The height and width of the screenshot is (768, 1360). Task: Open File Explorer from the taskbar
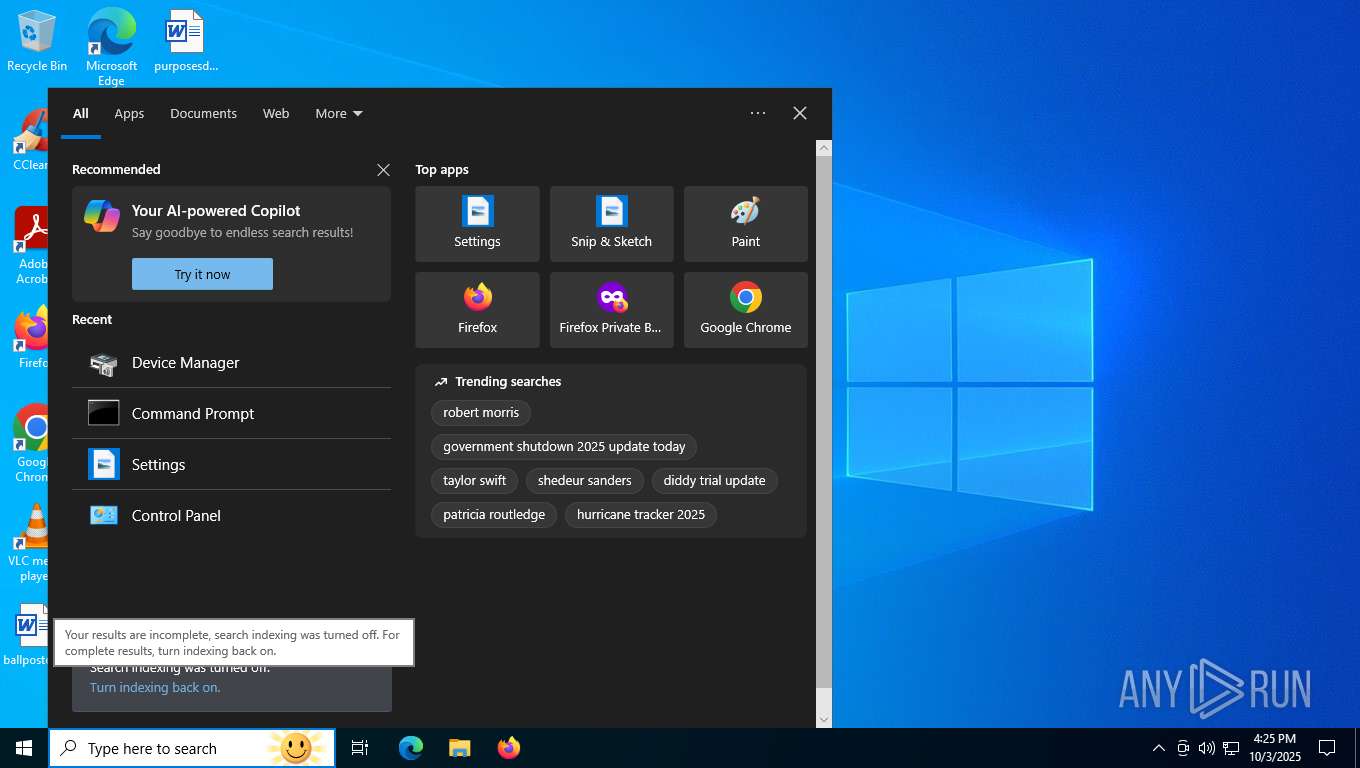pos(460,748)
